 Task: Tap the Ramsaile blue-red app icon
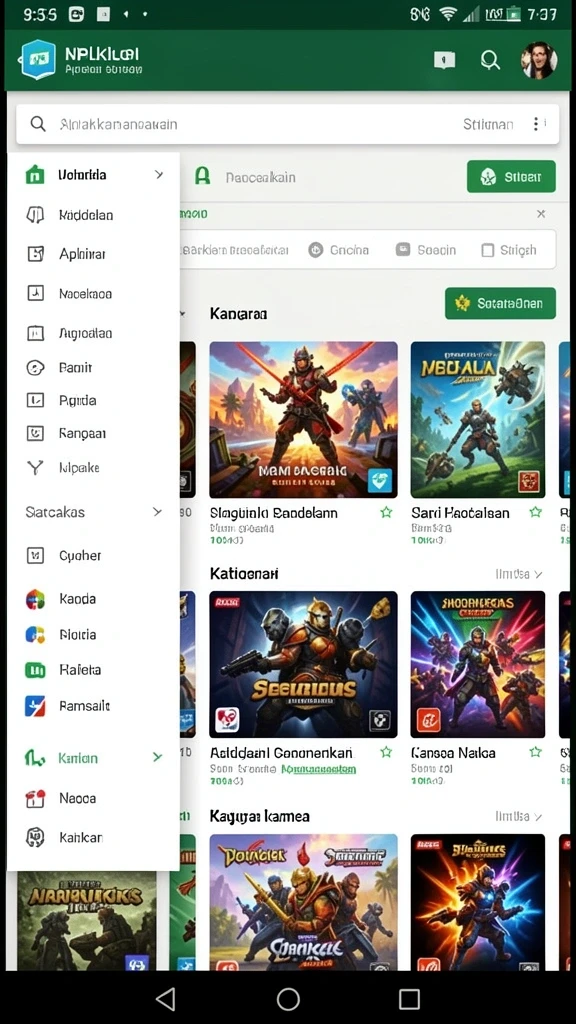35,706
